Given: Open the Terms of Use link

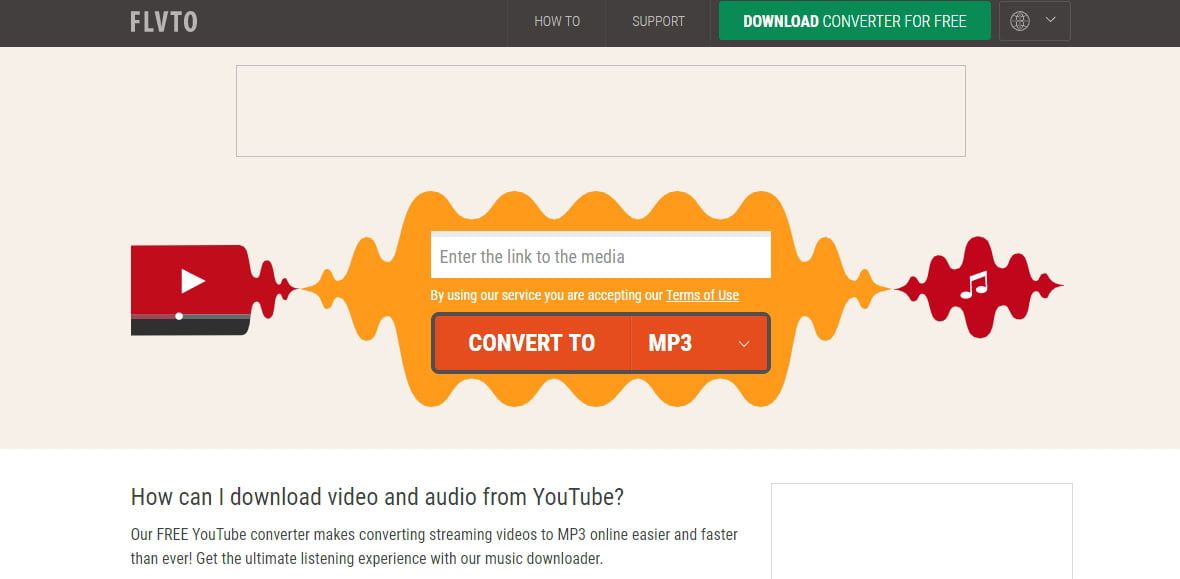Looking at the screenshot, I should [702, 295].
